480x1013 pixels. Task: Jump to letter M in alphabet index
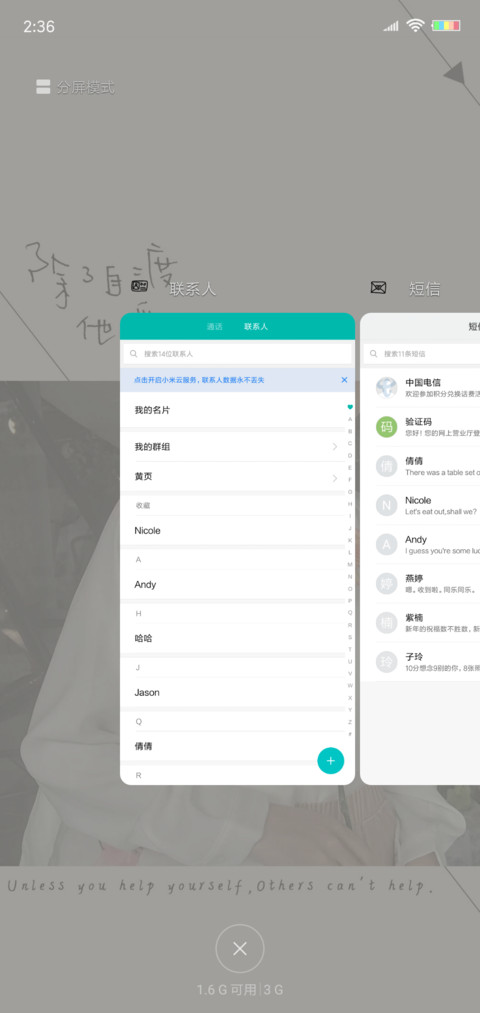pos(350,564)
